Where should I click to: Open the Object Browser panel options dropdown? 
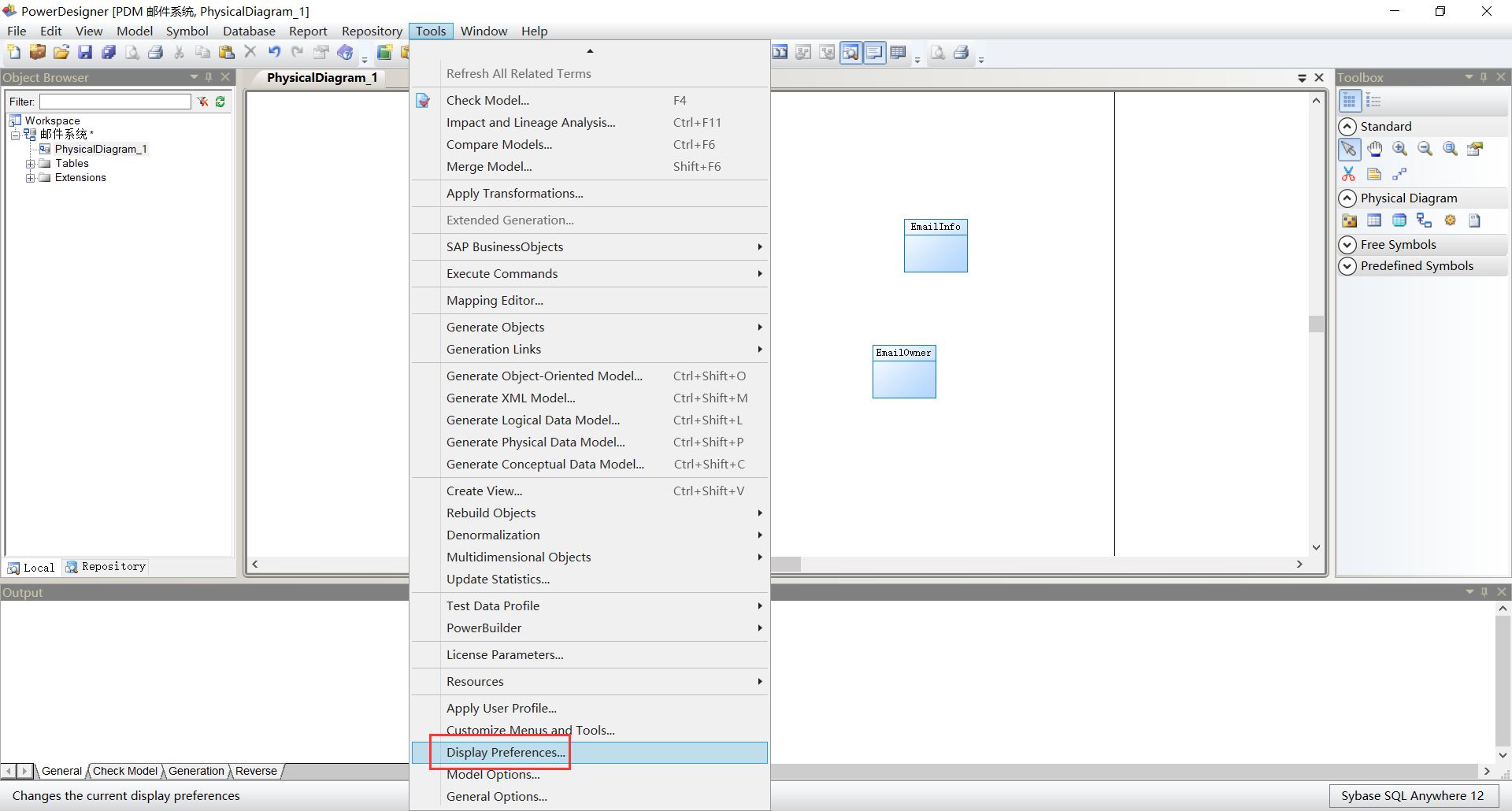coord(194,77)
